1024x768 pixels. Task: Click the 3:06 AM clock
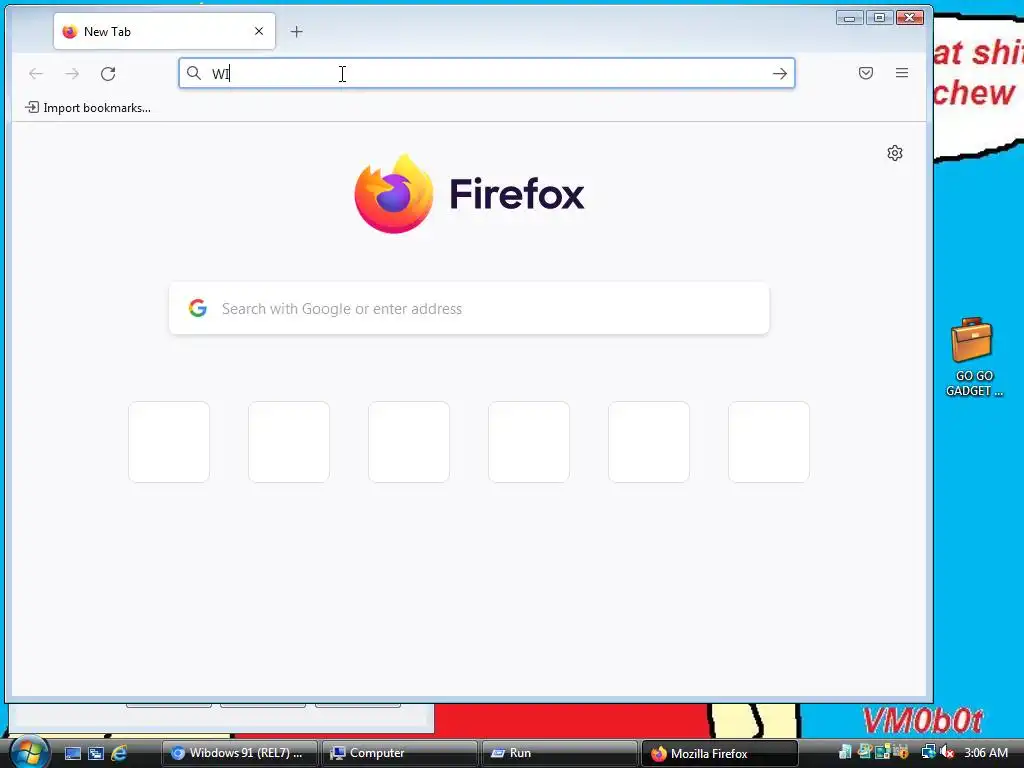(986, 753)
